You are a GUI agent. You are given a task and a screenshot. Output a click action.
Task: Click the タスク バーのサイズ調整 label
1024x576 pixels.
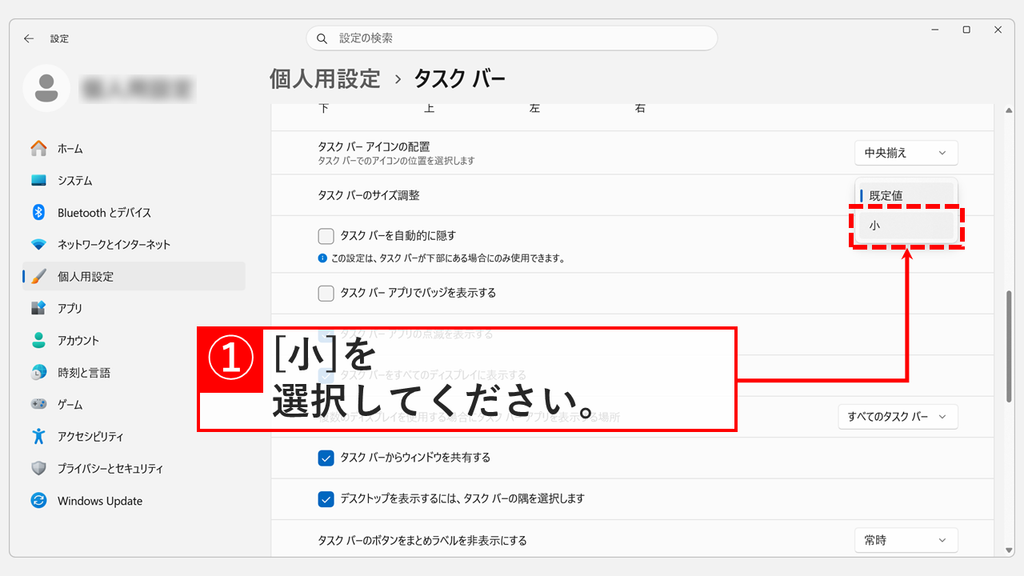pos(368,195)
